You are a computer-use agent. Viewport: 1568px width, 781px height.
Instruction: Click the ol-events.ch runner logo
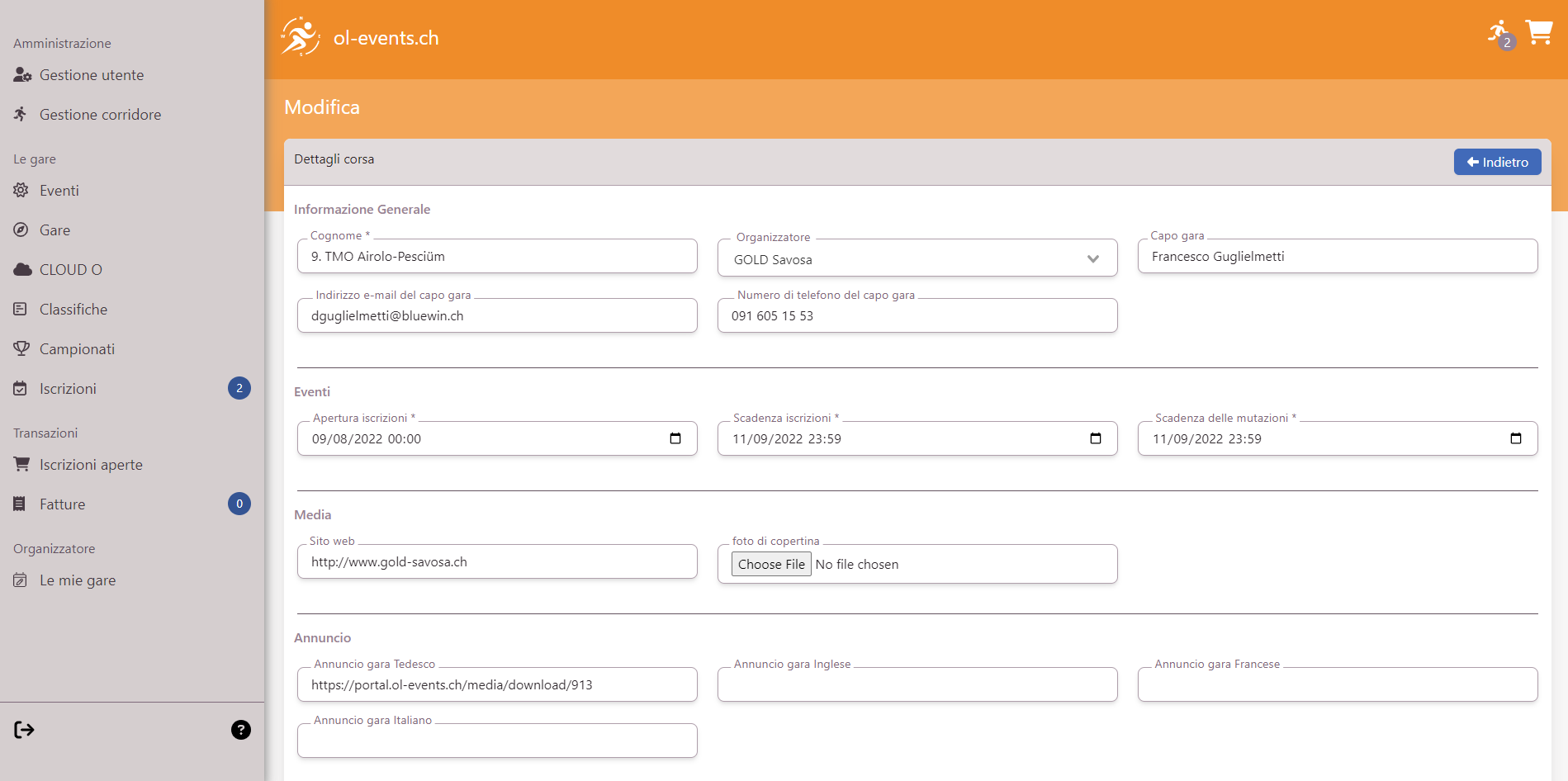coord(301,37)
